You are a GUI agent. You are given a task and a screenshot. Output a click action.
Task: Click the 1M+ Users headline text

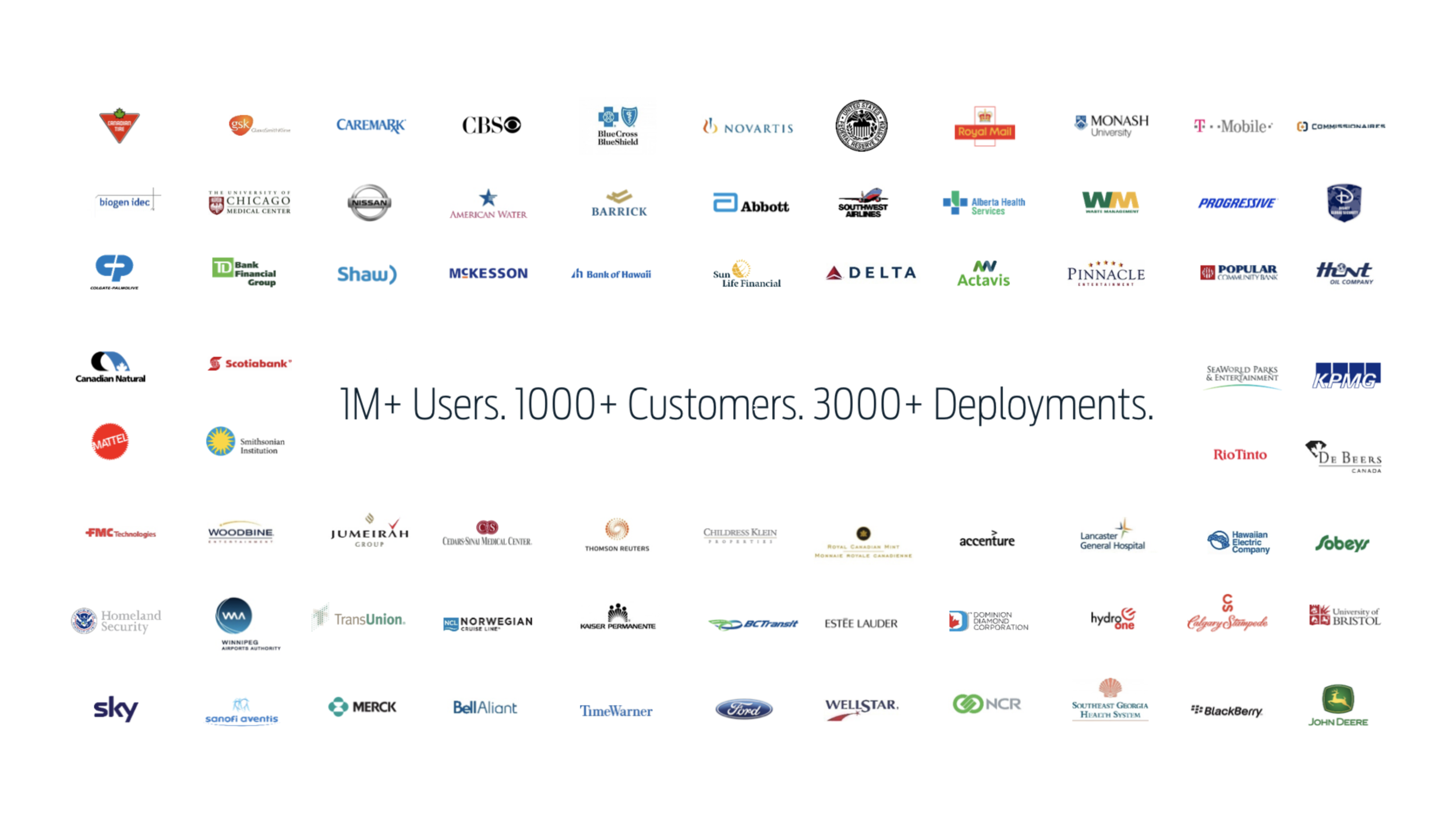(x=745, y=404)
